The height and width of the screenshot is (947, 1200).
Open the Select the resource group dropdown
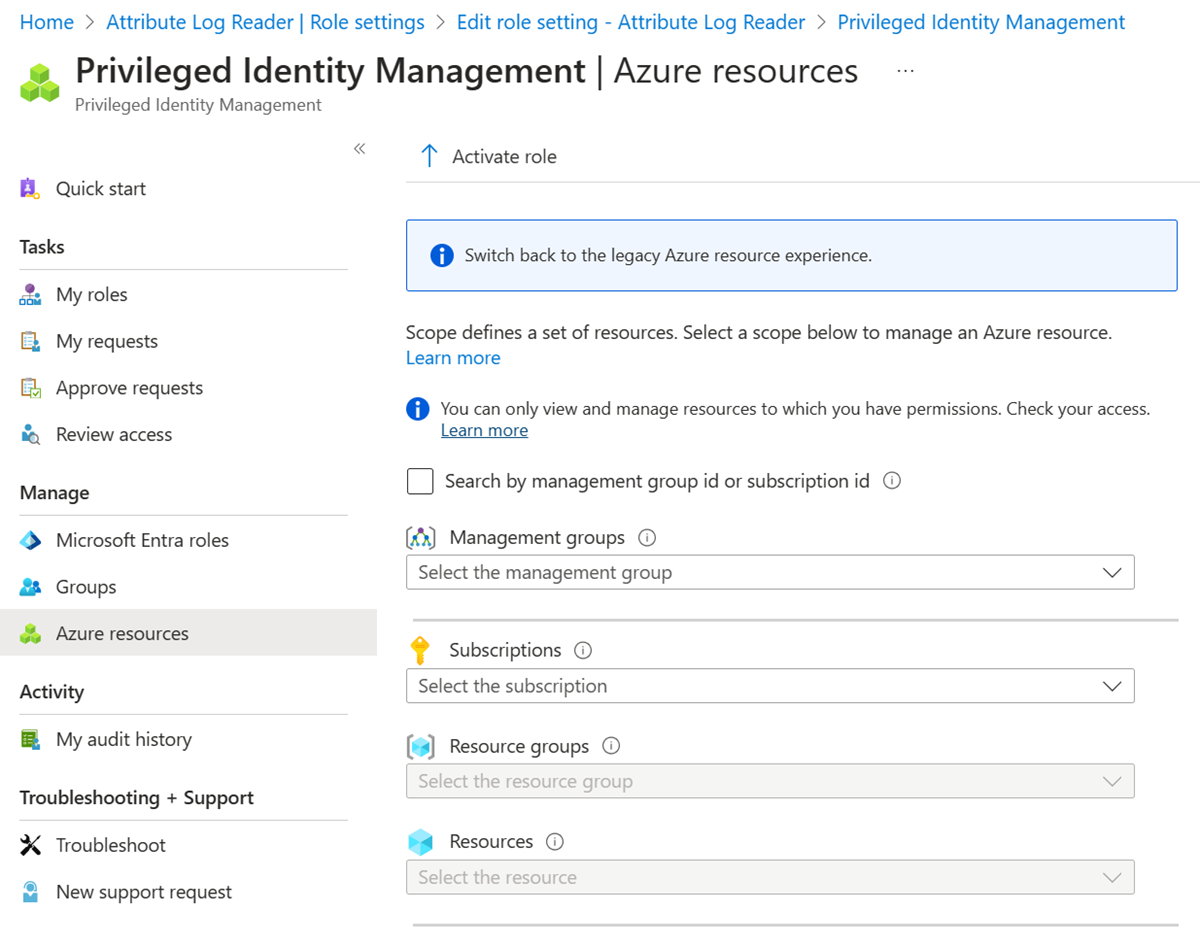(x=770, y=782)
